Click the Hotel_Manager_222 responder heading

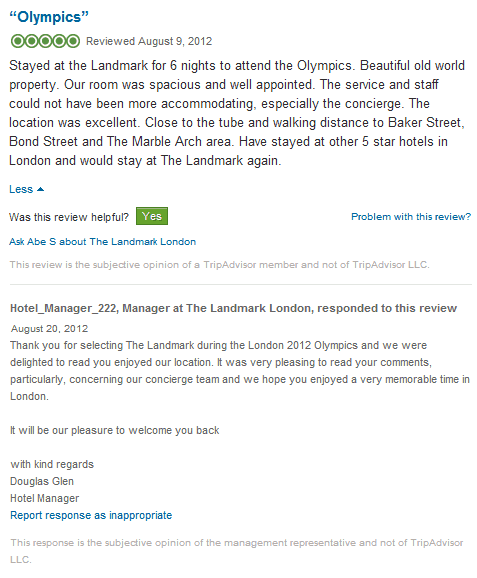pyautogui.click(x=233, y=308)
